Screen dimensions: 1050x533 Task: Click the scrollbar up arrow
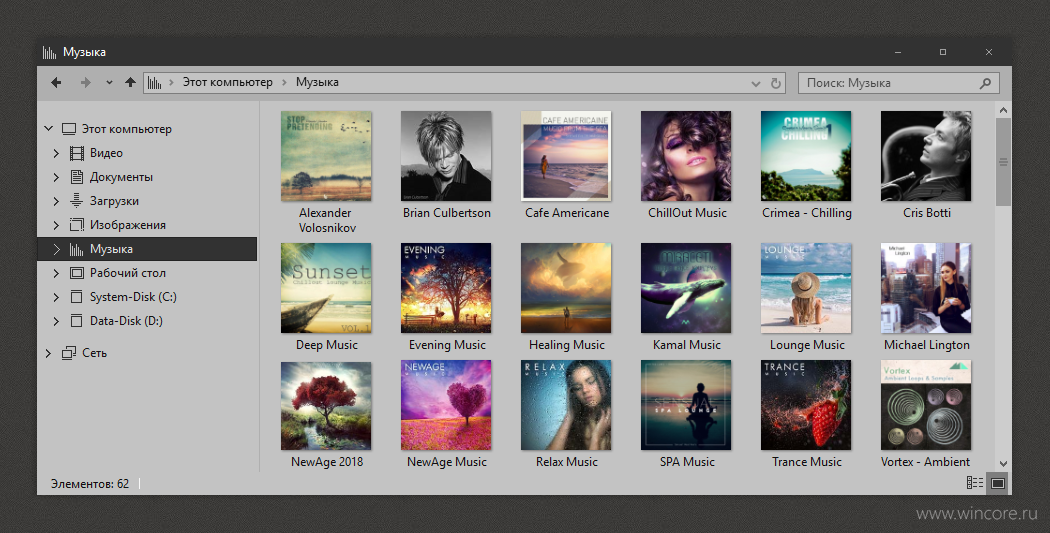coord(1003,110)
